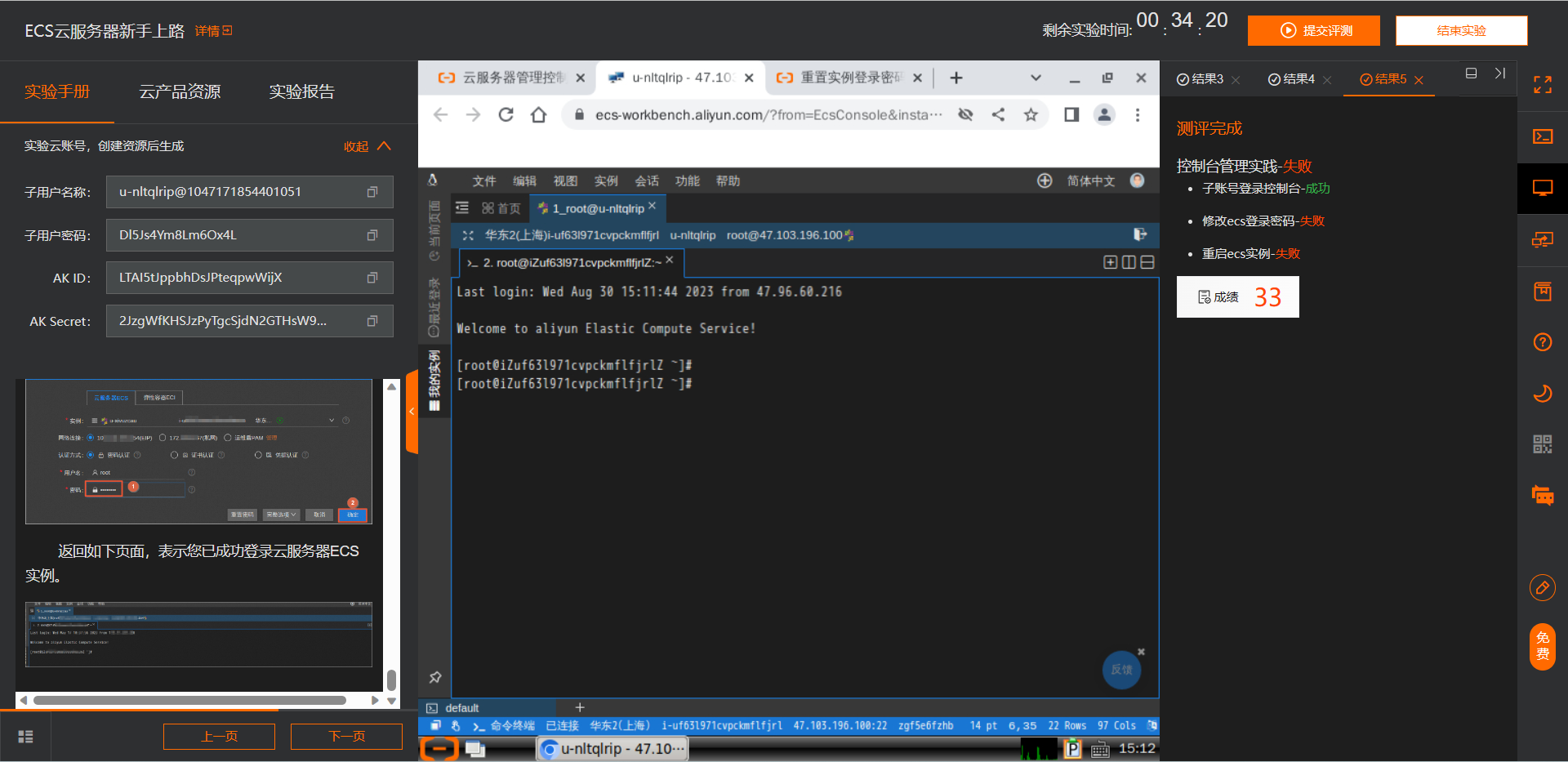Toggle the workbench sidebar list icon

coord(462,207)
